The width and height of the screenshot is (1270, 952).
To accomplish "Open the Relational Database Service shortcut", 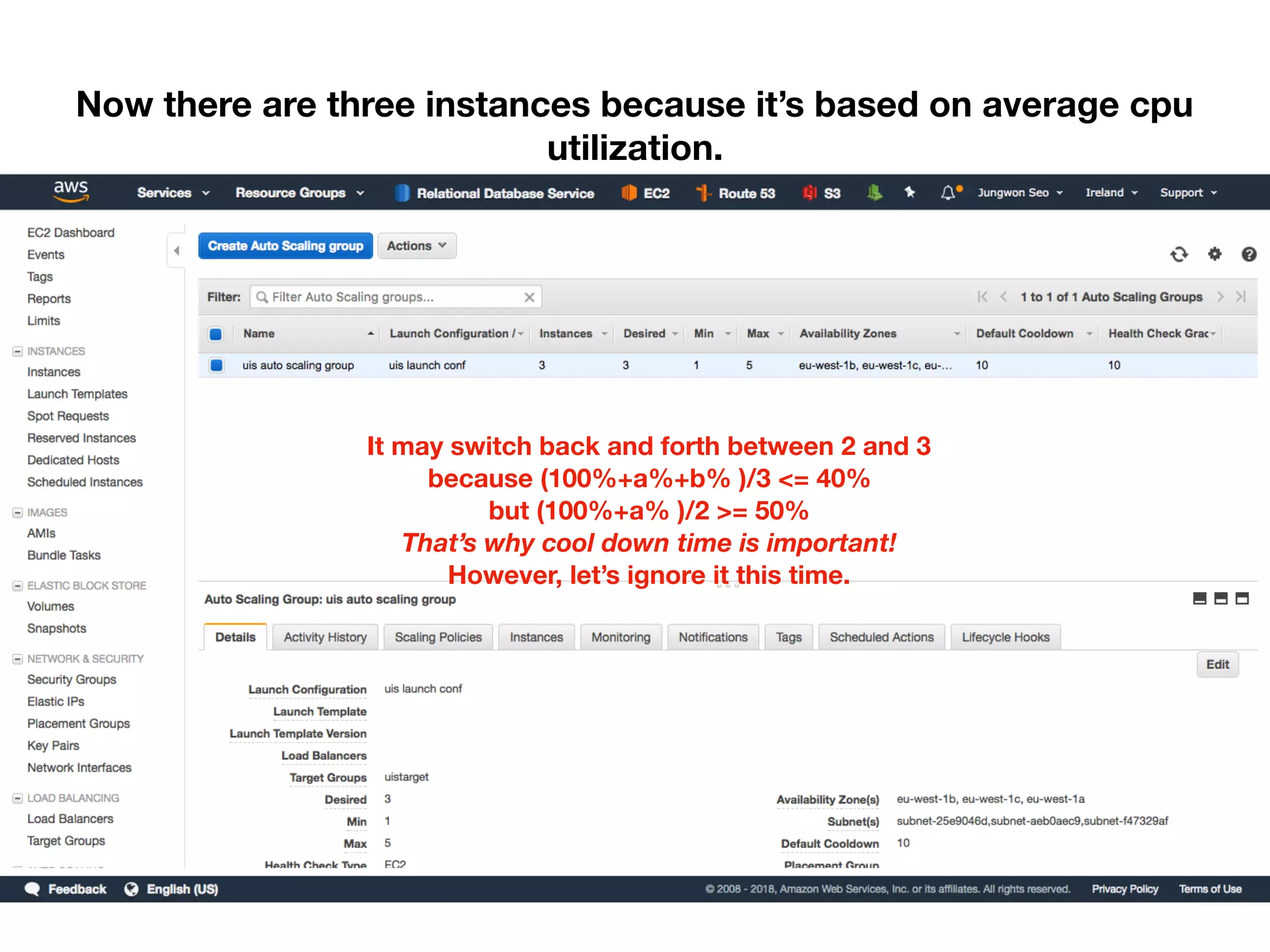I will [x=494, y=193].
